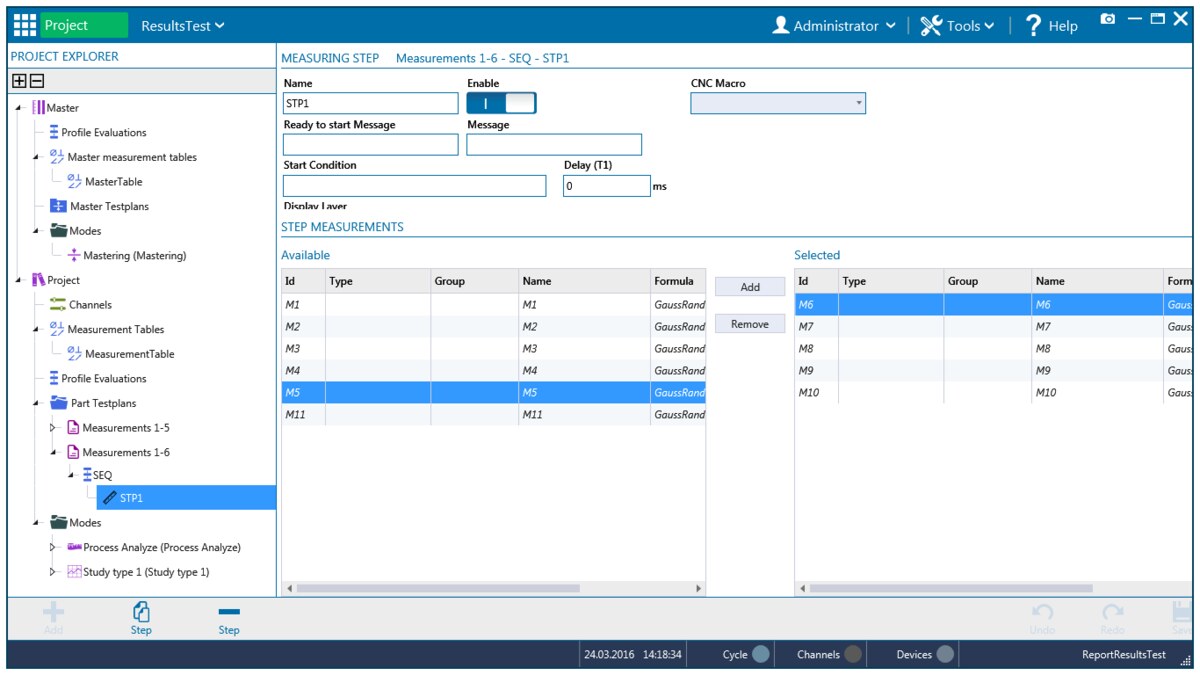The image size is (1200, 675).
Task: Click the Step button with minus icon
Action: tap(229, 617)
